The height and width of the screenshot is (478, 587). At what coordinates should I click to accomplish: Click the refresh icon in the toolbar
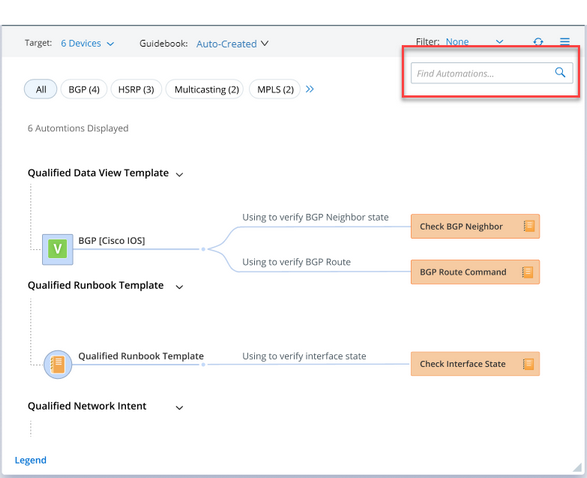[538, 42]
